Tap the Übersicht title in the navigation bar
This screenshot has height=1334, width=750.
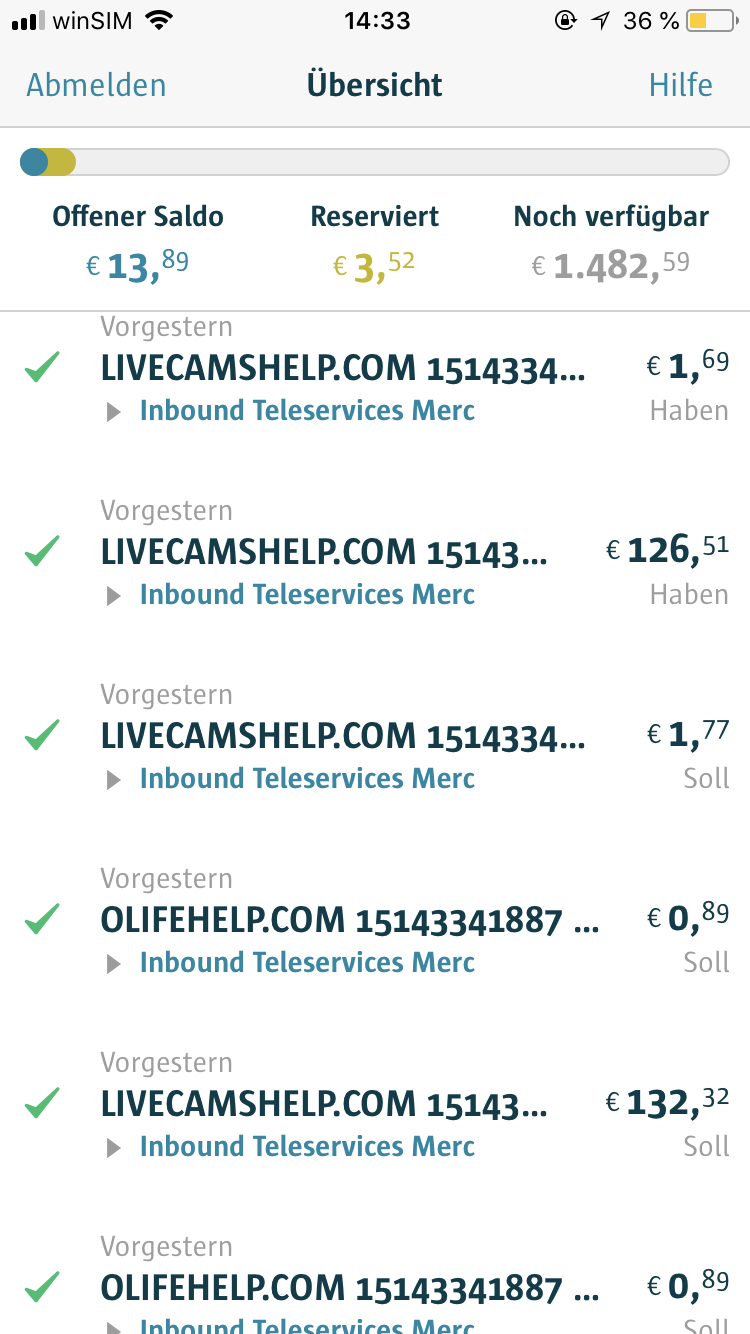[x=375, y=85]
